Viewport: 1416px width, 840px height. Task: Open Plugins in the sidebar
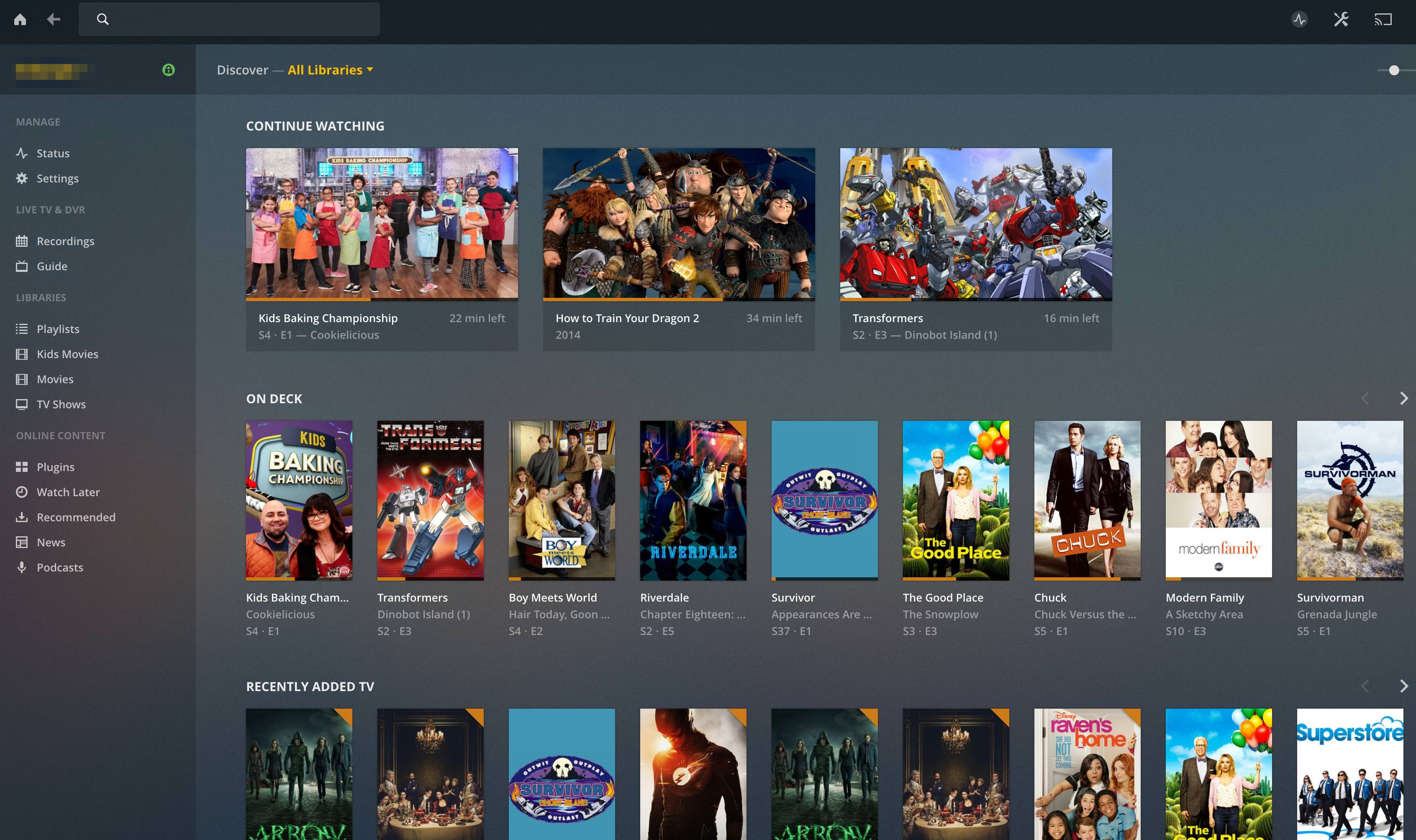click(x=55, y=467)
